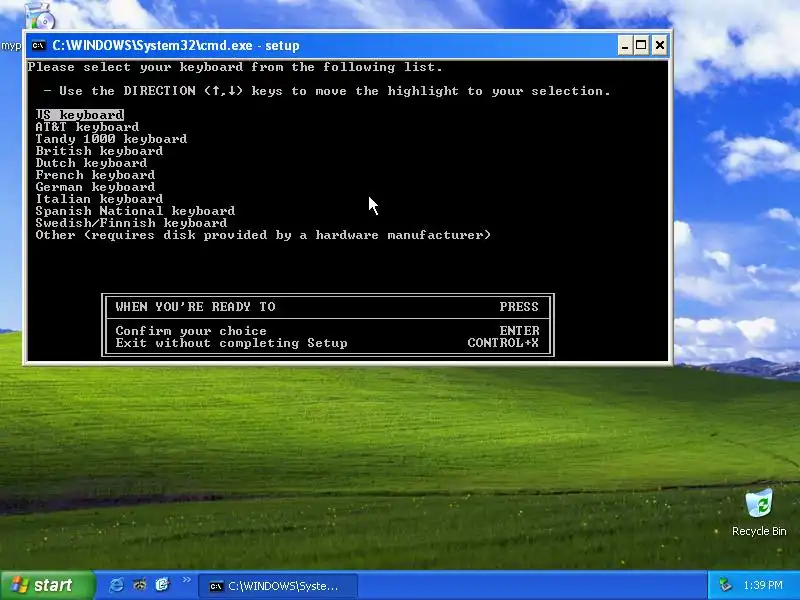Click the ENTER key label
The image size is (800, 600).
(x=519, y=331)
